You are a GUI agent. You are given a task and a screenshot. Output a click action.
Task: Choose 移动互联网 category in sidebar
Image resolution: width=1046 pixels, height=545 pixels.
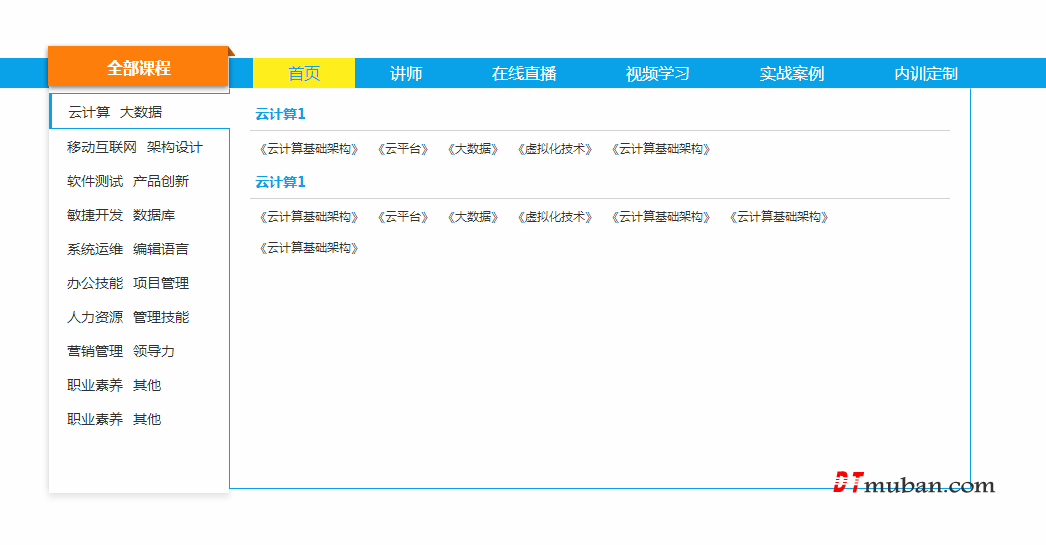(102, 147)
